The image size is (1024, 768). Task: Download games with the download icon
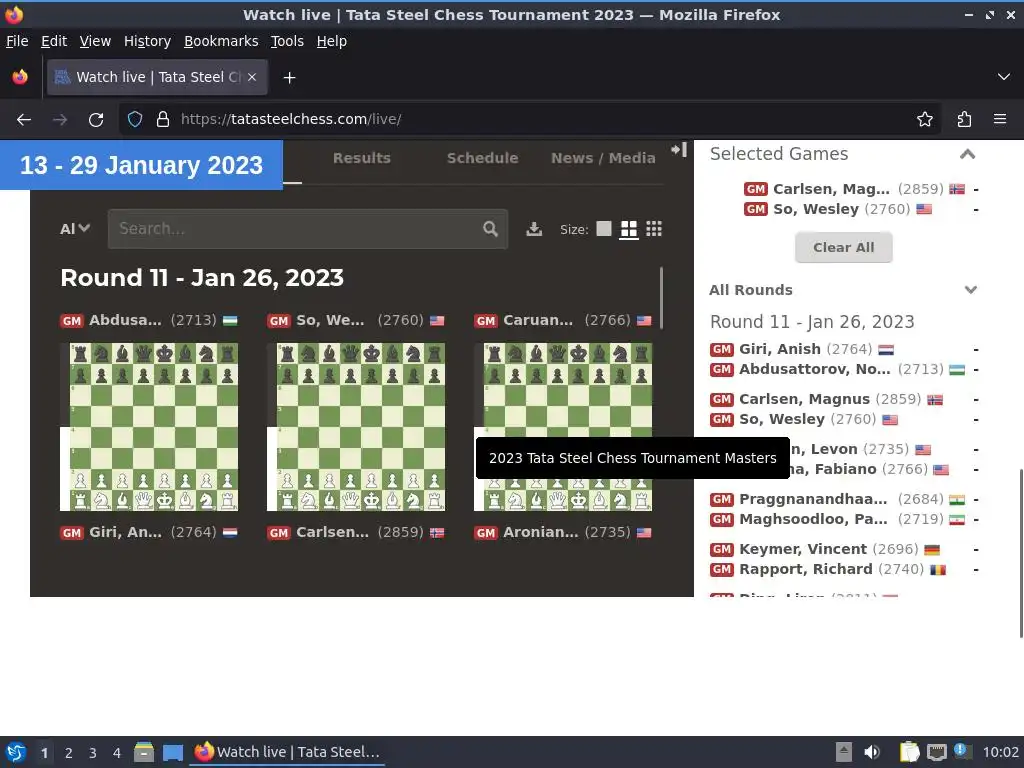[534, 229]
